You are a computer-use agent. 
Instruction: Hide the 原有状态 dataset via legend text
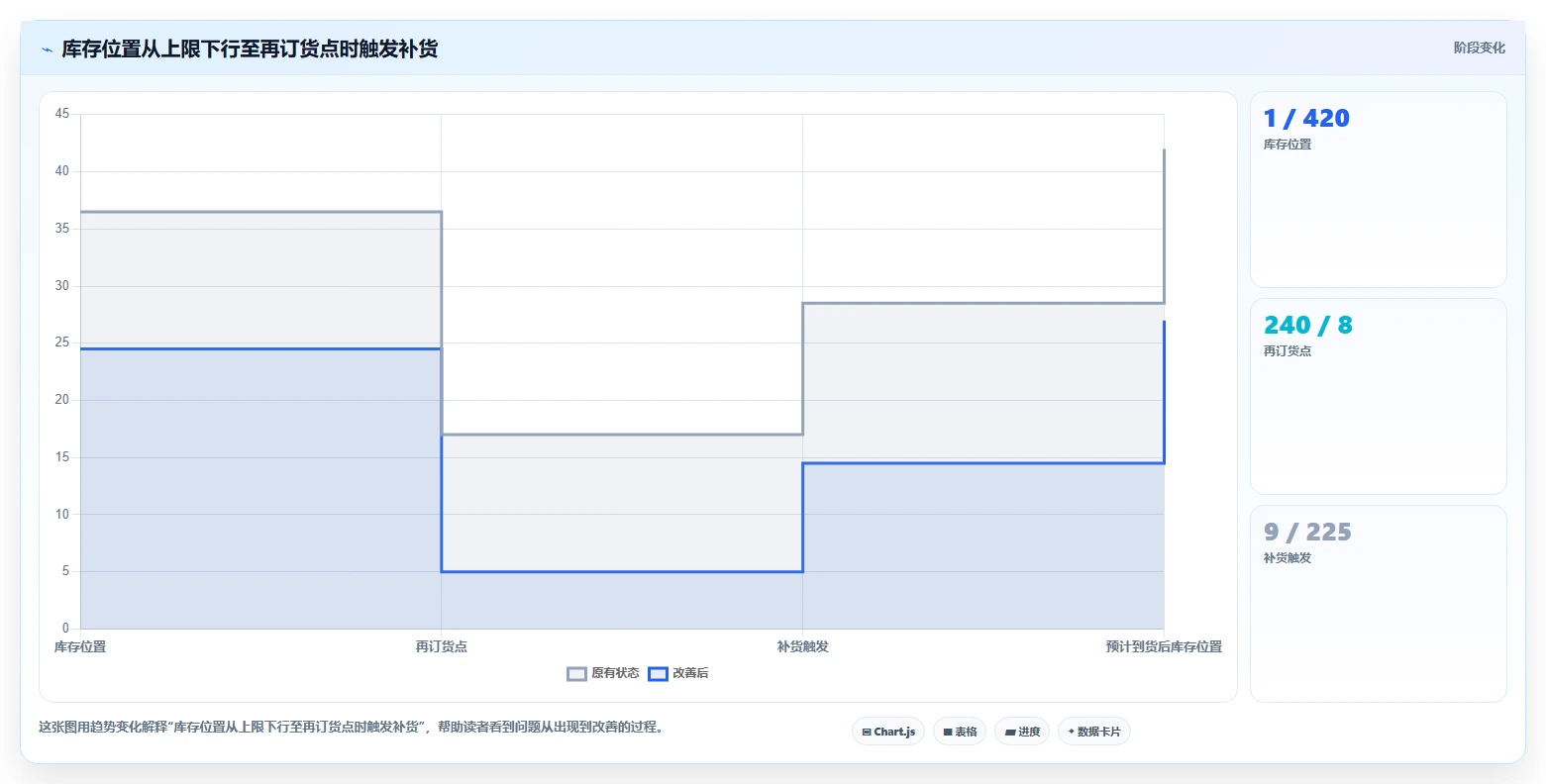(615, 674)
